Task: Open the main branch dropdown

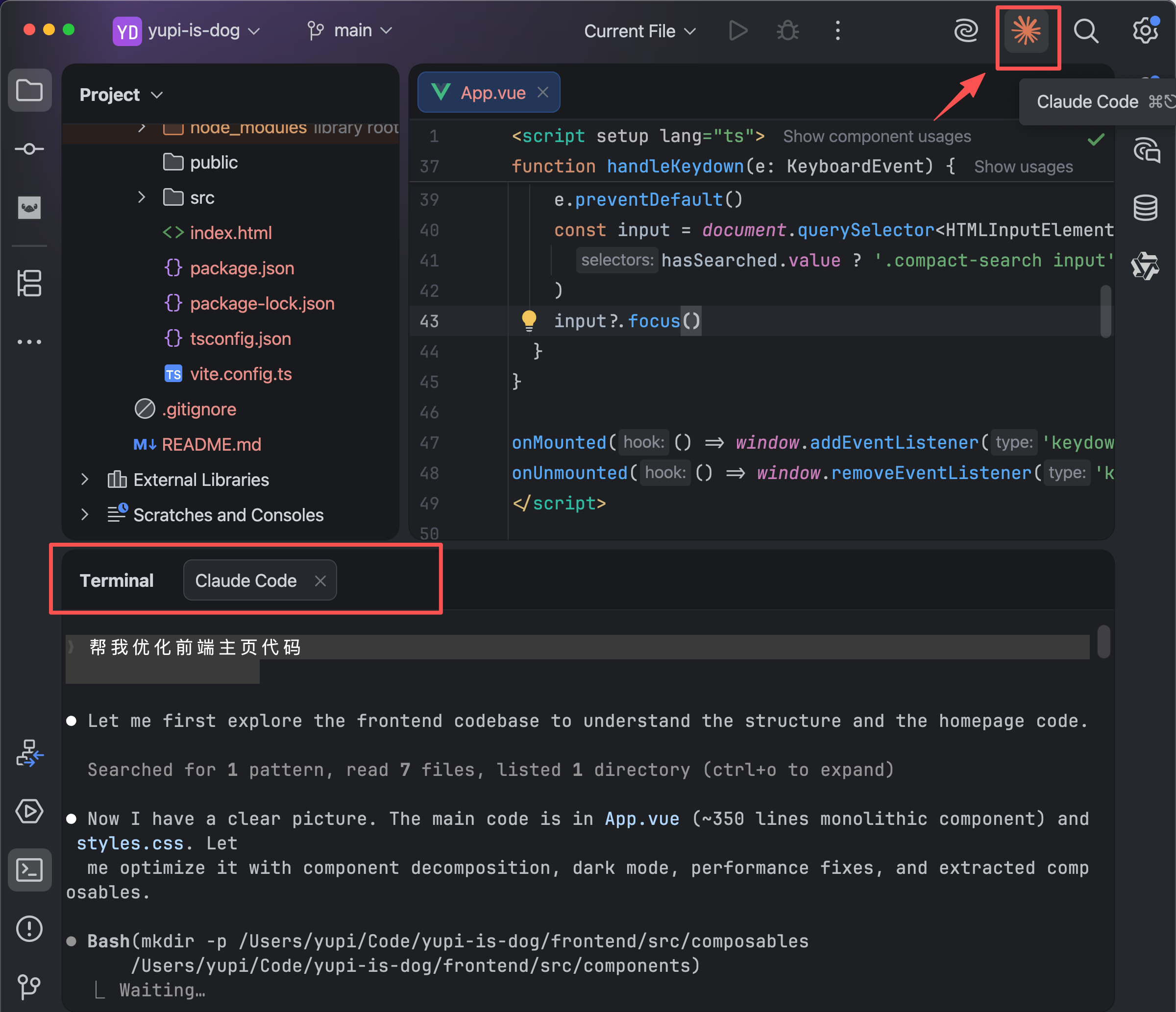Action: click(350, 31)
